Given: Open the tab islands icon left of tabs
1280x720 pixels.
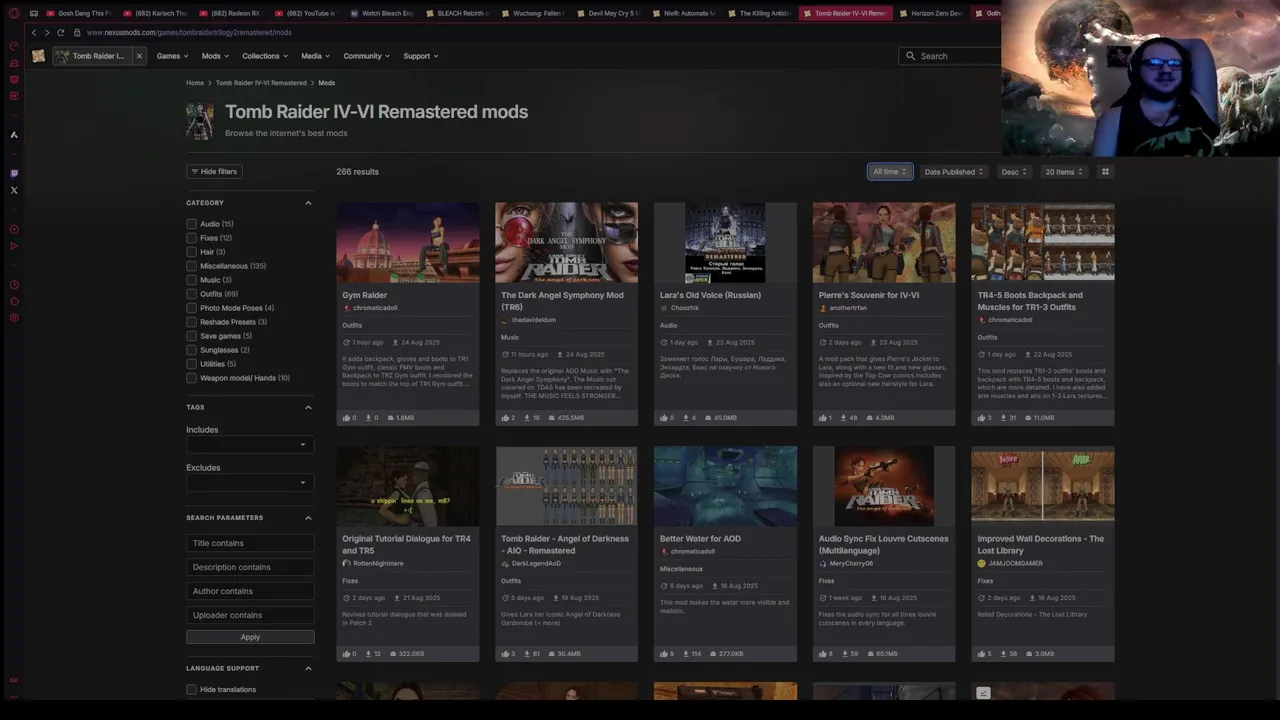Looking at the screenshot, I should click(x=34, y=13).
